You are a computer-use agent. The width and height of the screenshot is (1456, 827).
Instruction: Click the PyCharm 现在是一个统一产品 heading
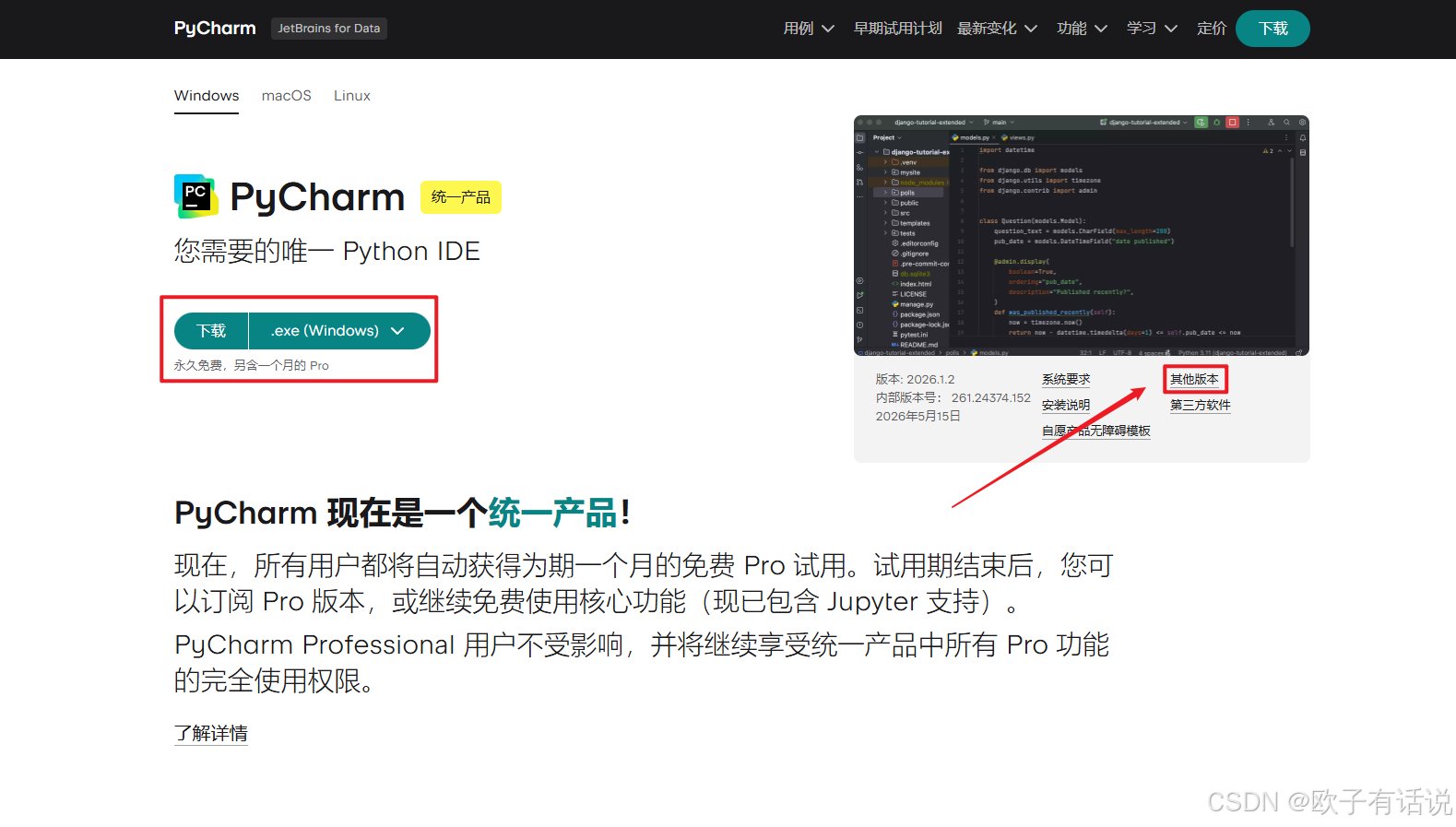click(402, 513)
